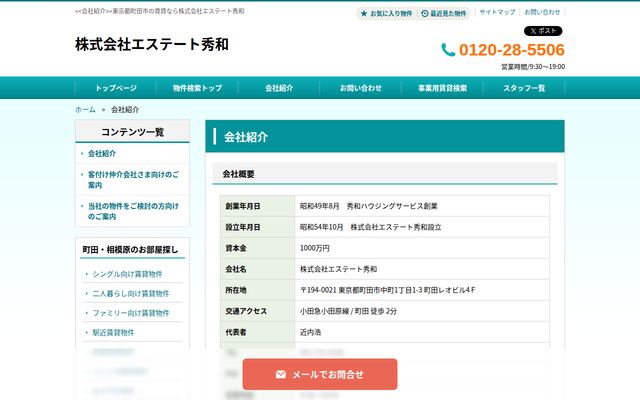Click the 会社紹介 main page heading

click(246, 137)
